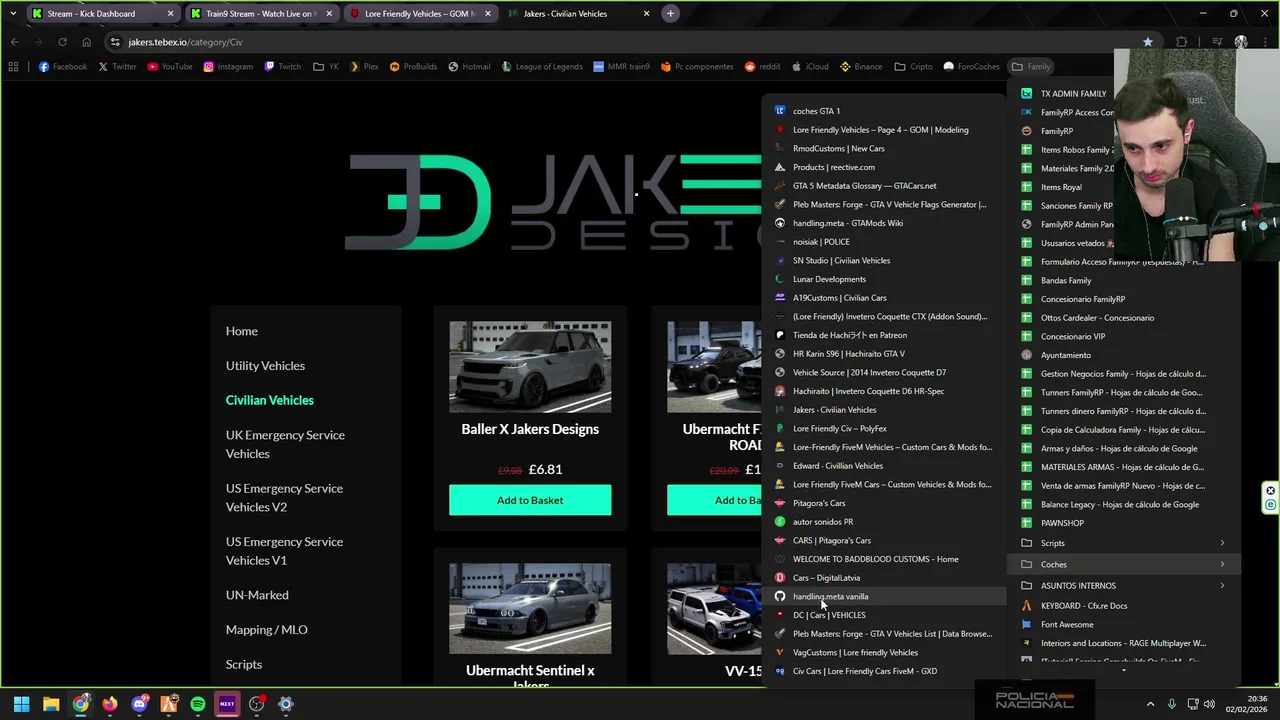Open the YouTube bookmark

[x=169, y=67]
